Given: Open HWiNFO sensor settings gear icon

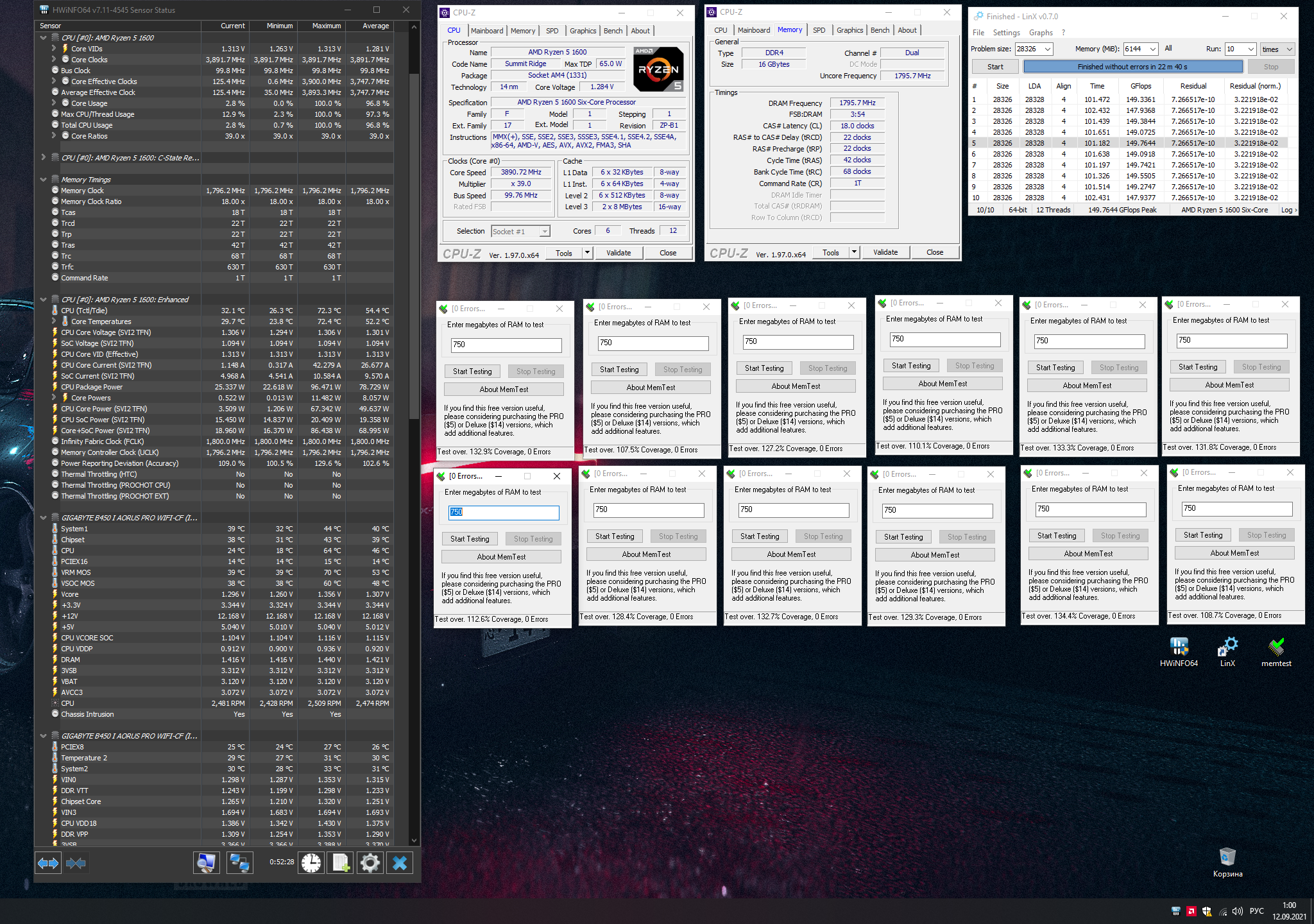Looking at the screenshot, I should pos(370,864).
